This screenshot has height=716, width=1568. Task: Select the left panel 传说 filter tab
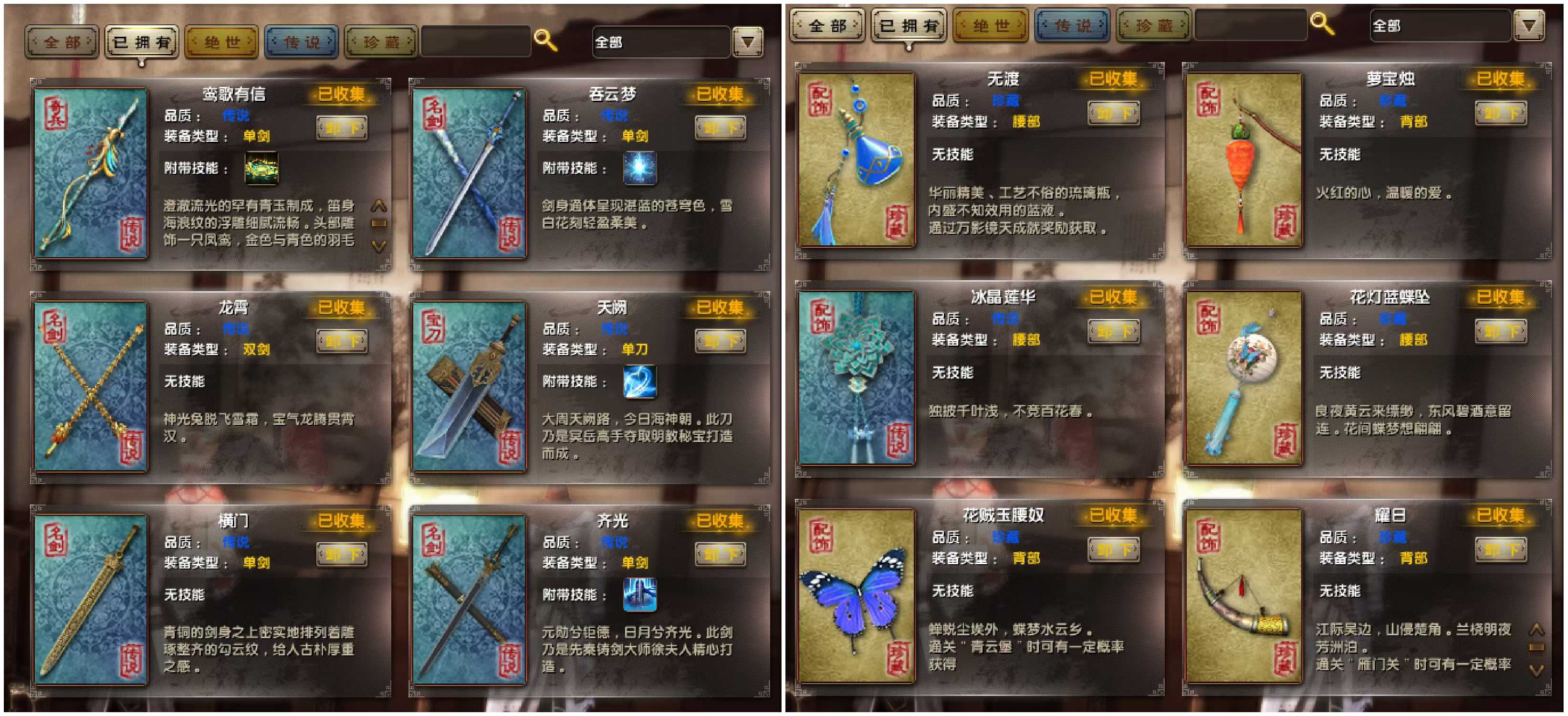(301, 42)
